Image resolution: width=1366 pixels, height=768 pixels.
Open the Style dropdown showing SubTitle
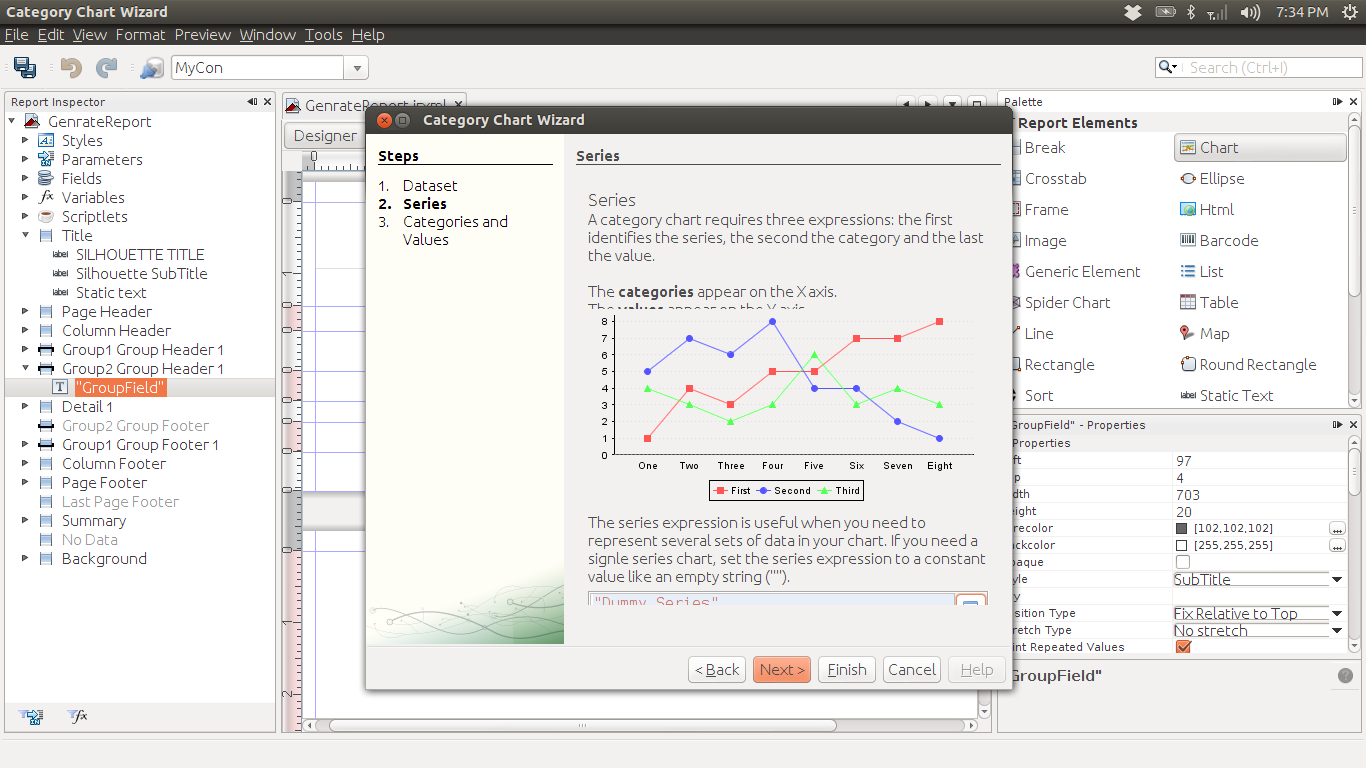(x=1338, y=579)
